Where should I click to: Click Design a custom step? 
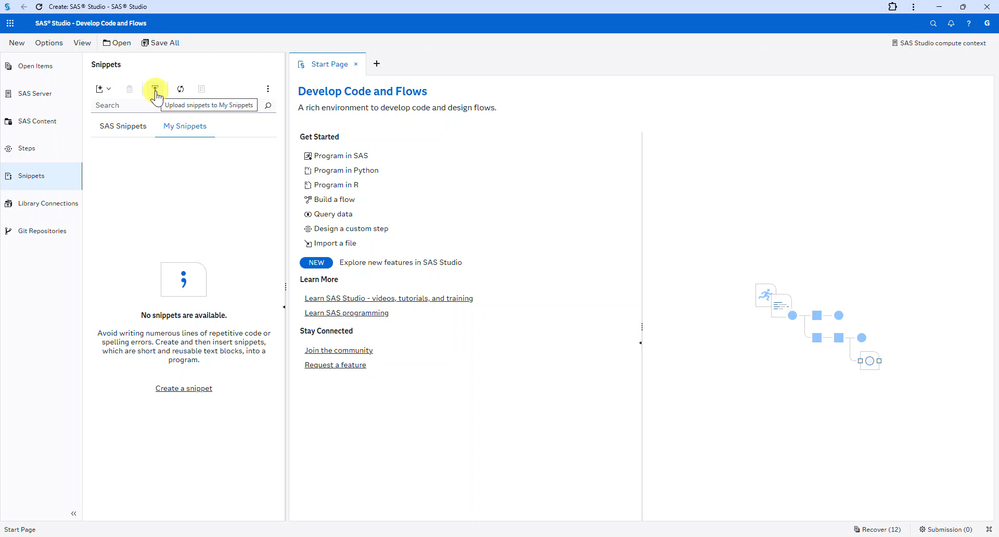[346, 229]
